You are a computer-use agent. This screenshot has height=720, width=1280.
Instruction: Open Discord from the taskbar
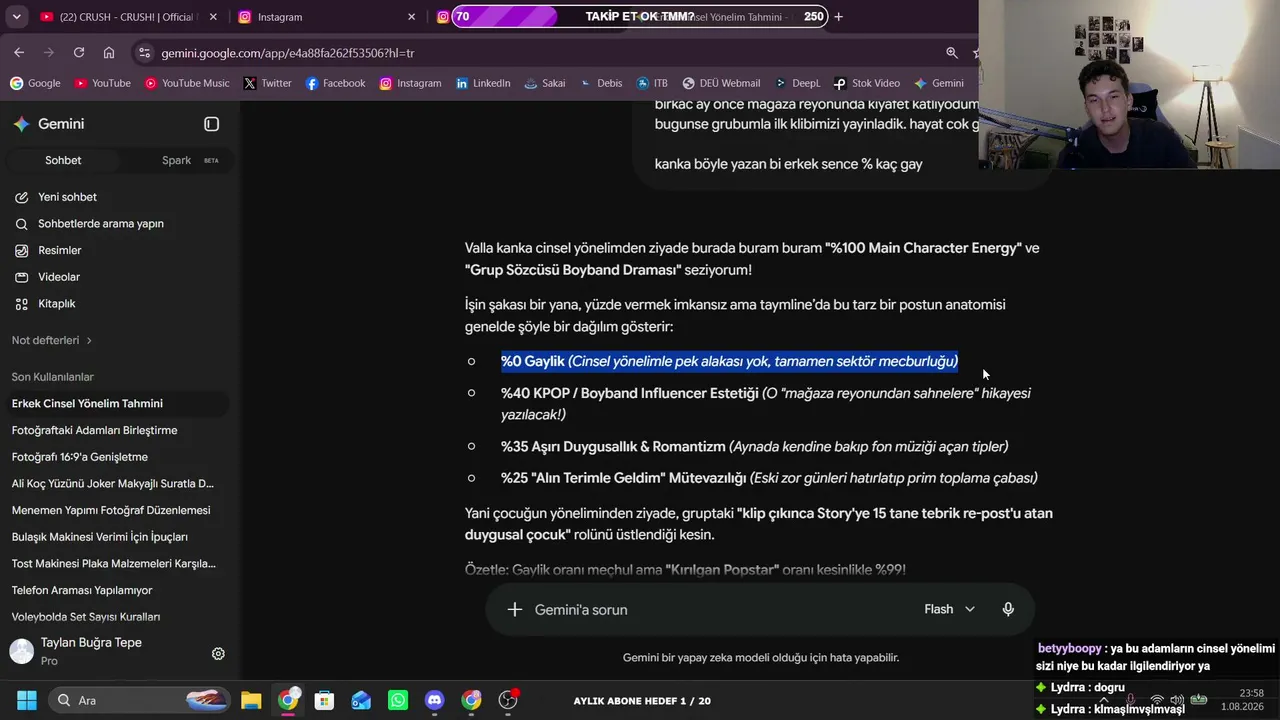(434, 700)
